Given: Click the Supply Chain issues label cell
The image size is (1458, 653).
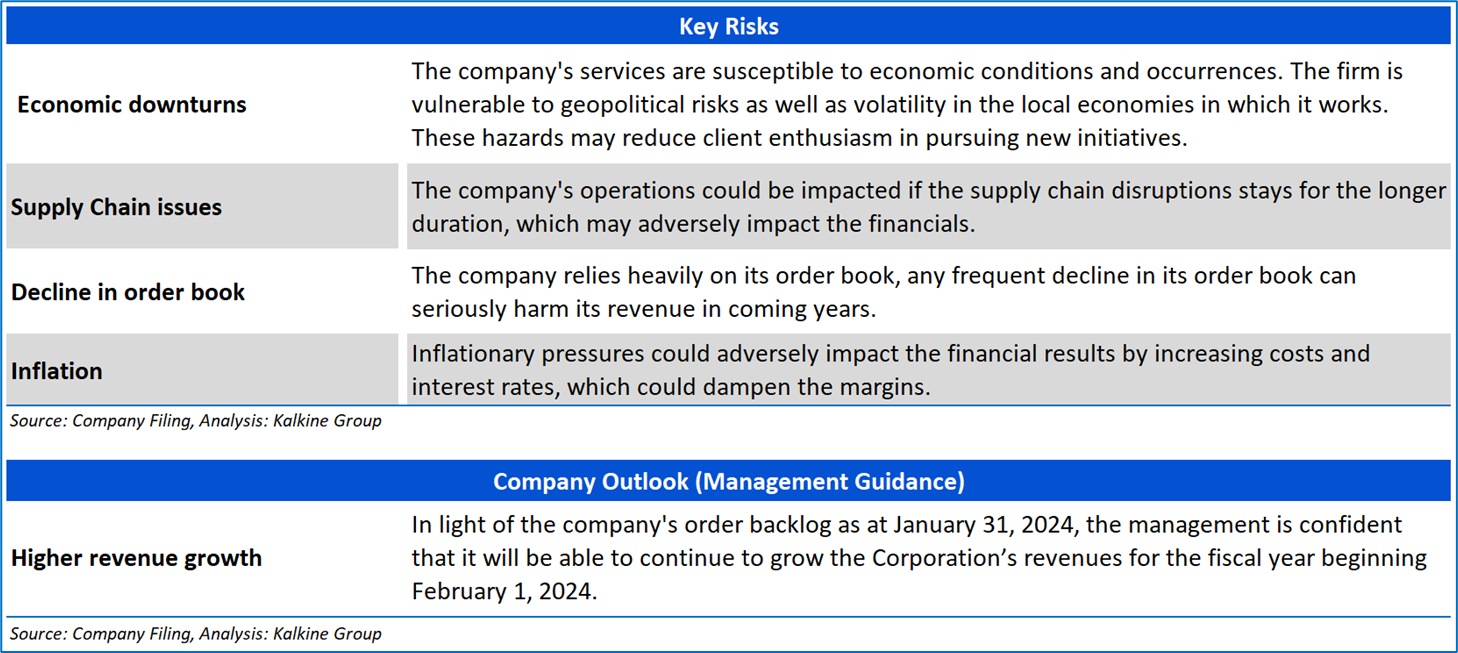Looking at the screenshot, I should point(116,207).
